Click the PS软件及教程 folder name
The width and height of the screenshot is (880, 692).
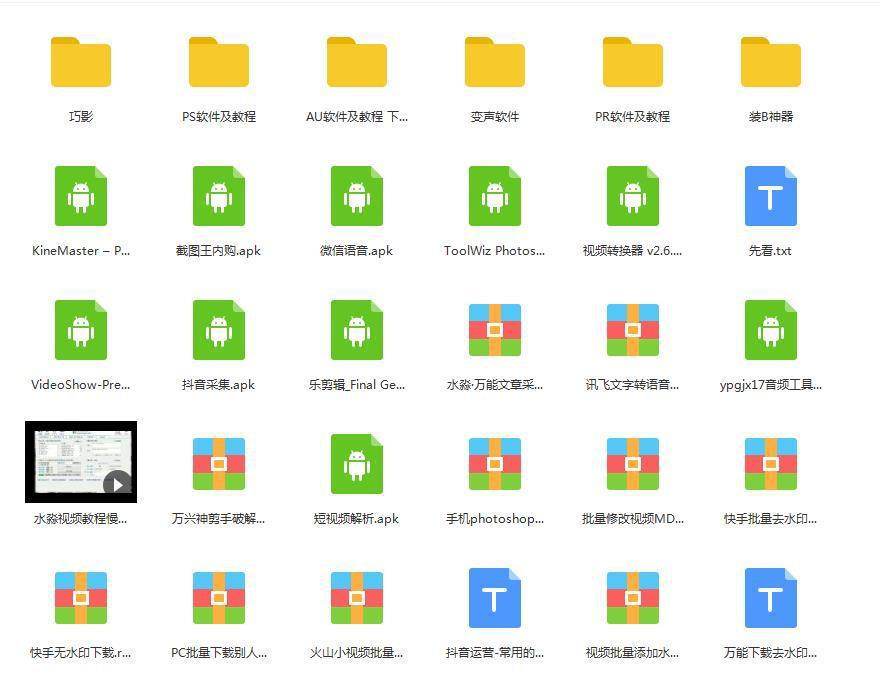click(219, 117)
